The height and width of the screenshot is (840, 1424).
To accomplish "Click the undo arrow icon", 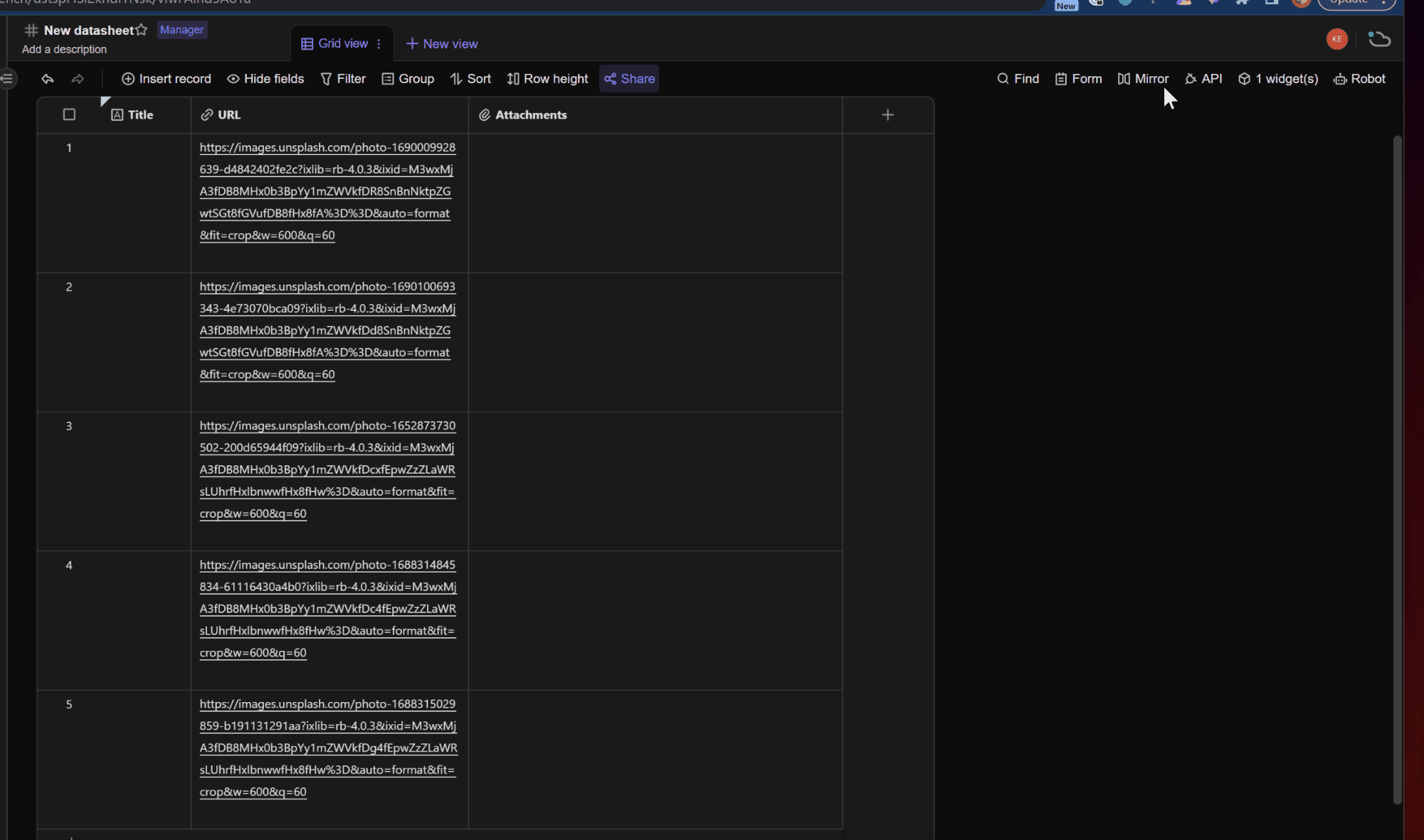I will 48,79.
